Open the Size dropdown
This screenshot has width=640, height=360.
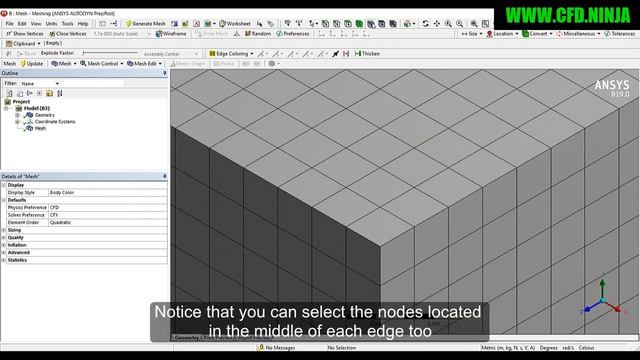(x=471, y=34)
